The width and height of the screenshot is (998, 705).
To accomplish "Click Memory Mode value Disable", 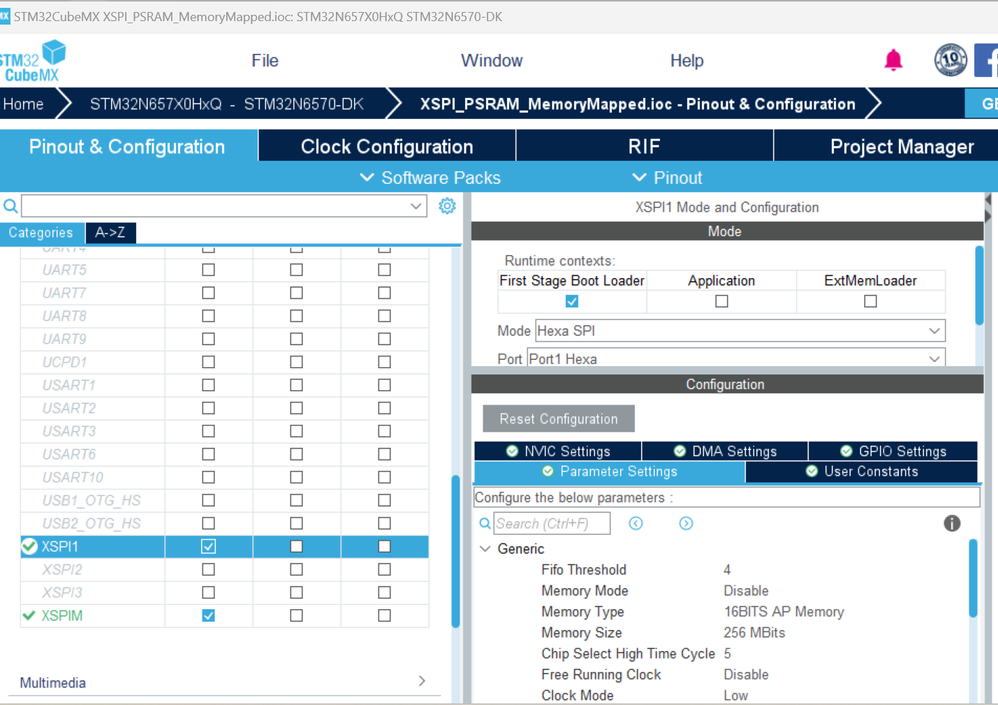I will tap(746, 590).
